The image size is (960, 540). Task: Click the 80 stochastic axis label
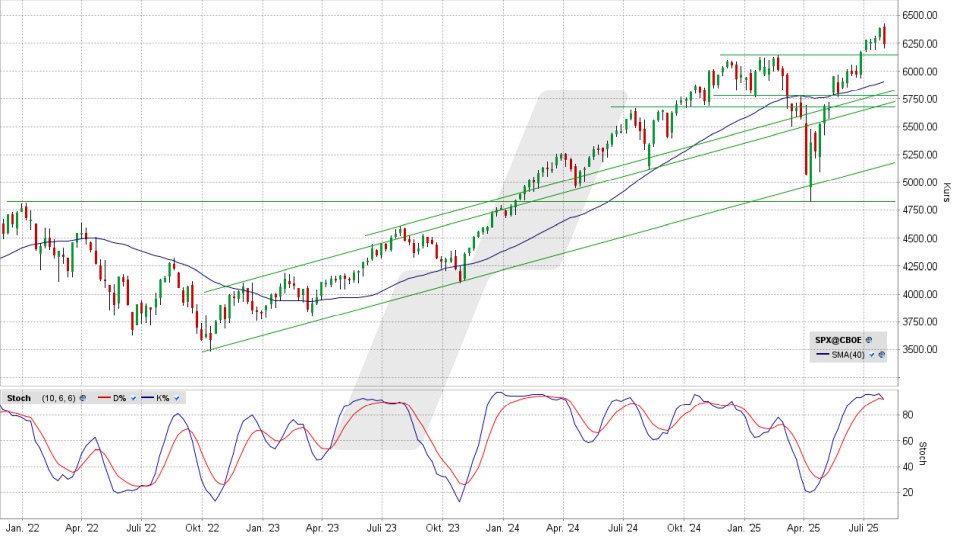(x=908, y=414)
